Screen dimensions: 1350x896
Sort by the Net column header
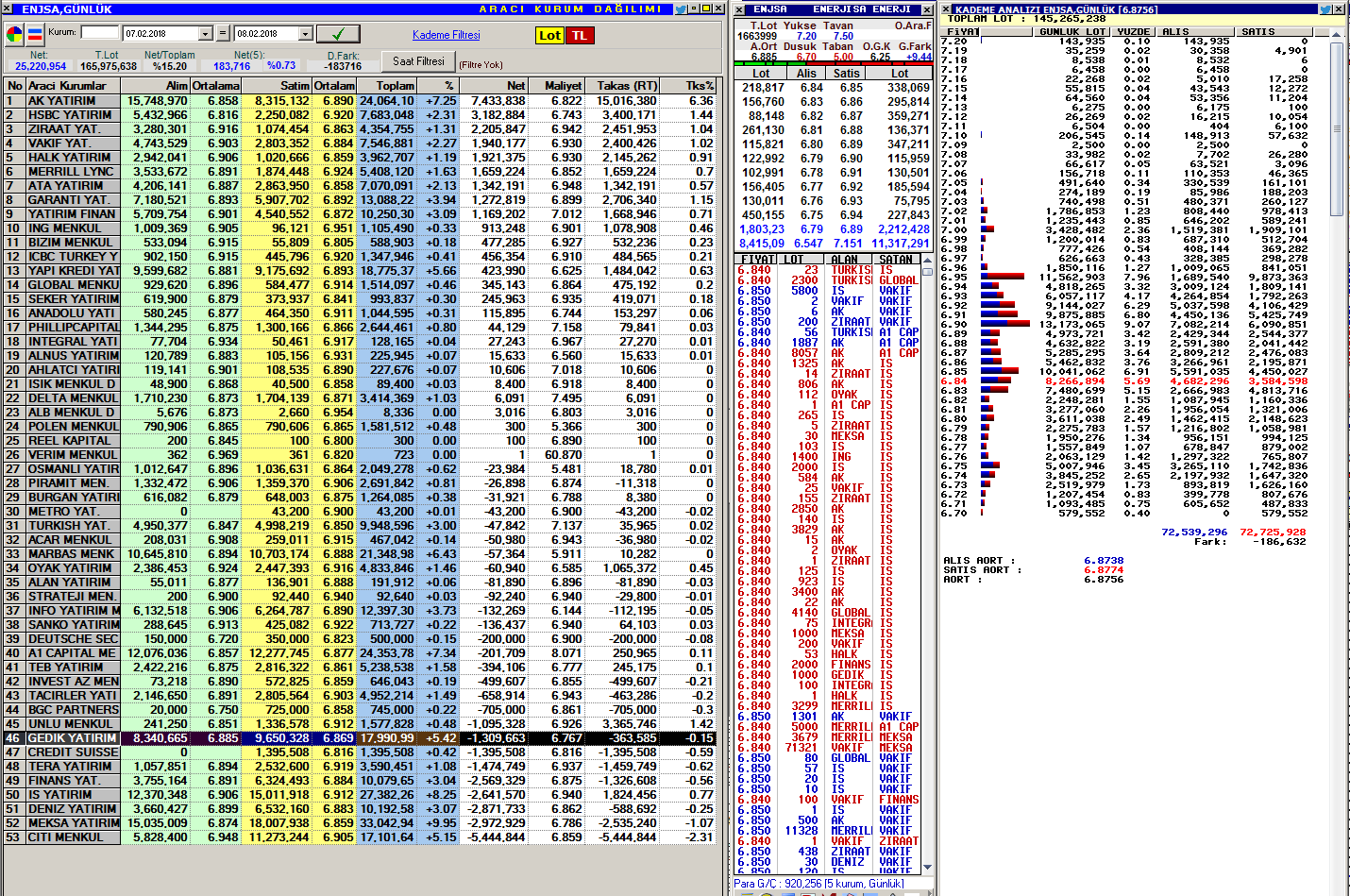(x=494, y=85)
